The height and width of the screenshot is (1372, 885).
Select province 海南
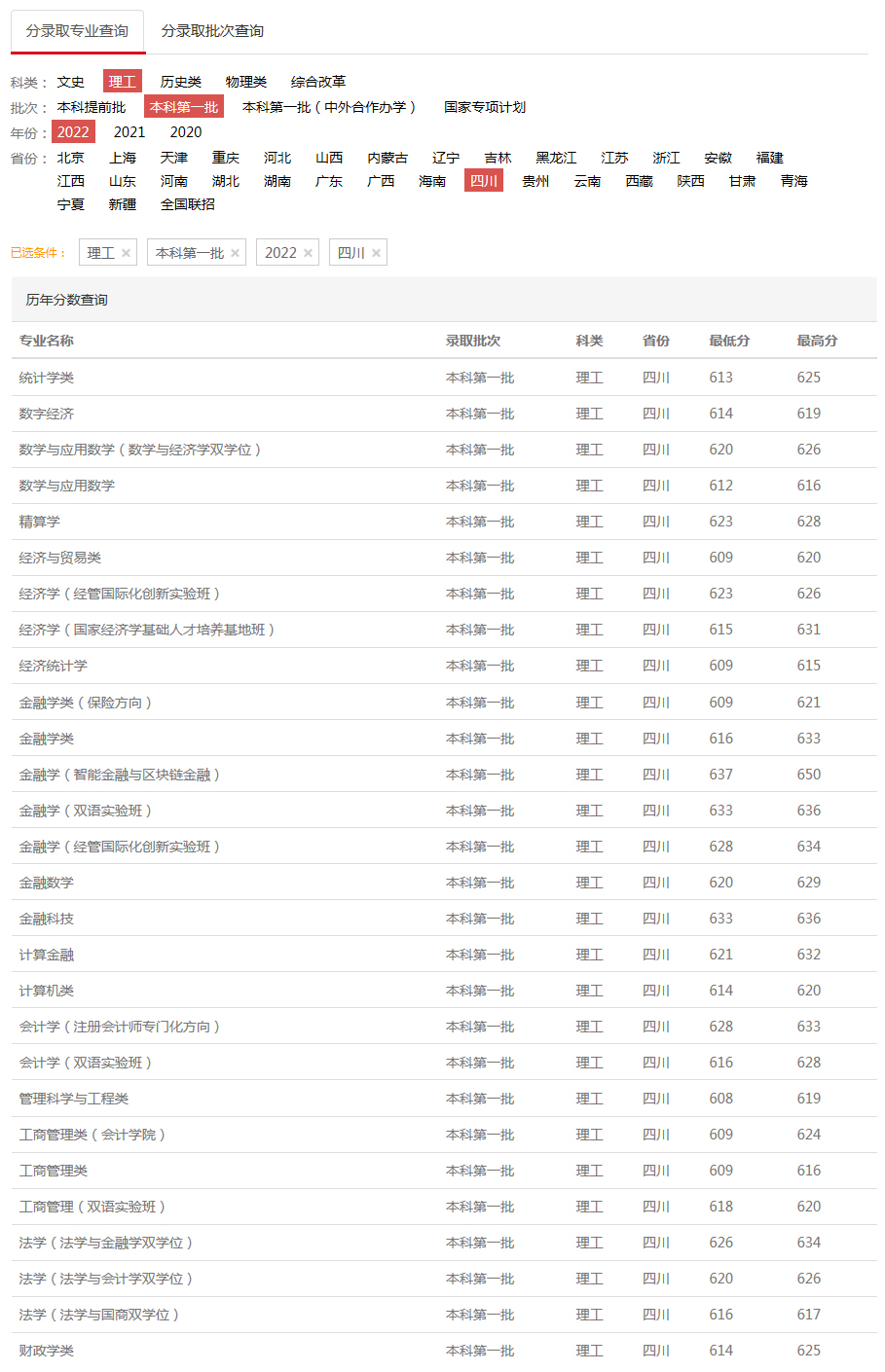pyautogui.click(x=432, y=181)
